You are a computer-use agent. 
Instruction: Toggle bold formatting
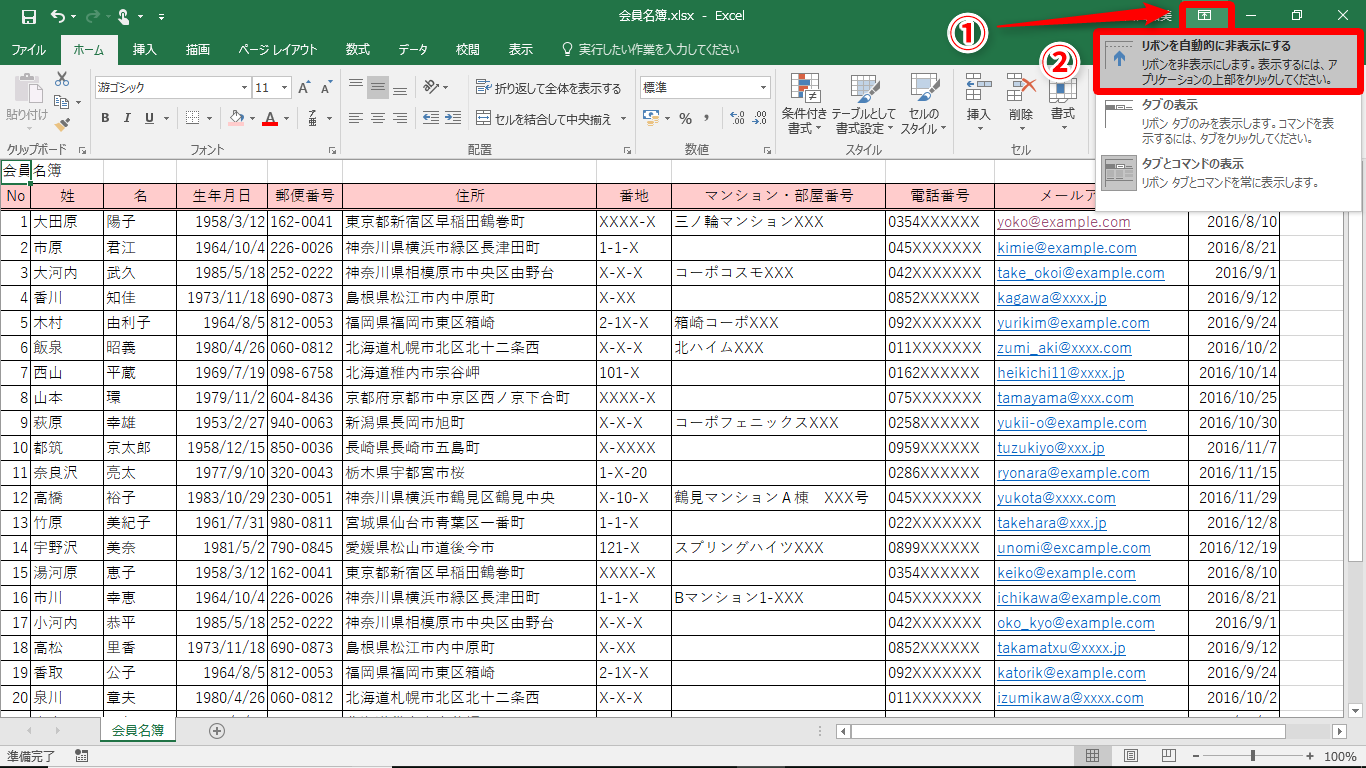click(105, 118)
